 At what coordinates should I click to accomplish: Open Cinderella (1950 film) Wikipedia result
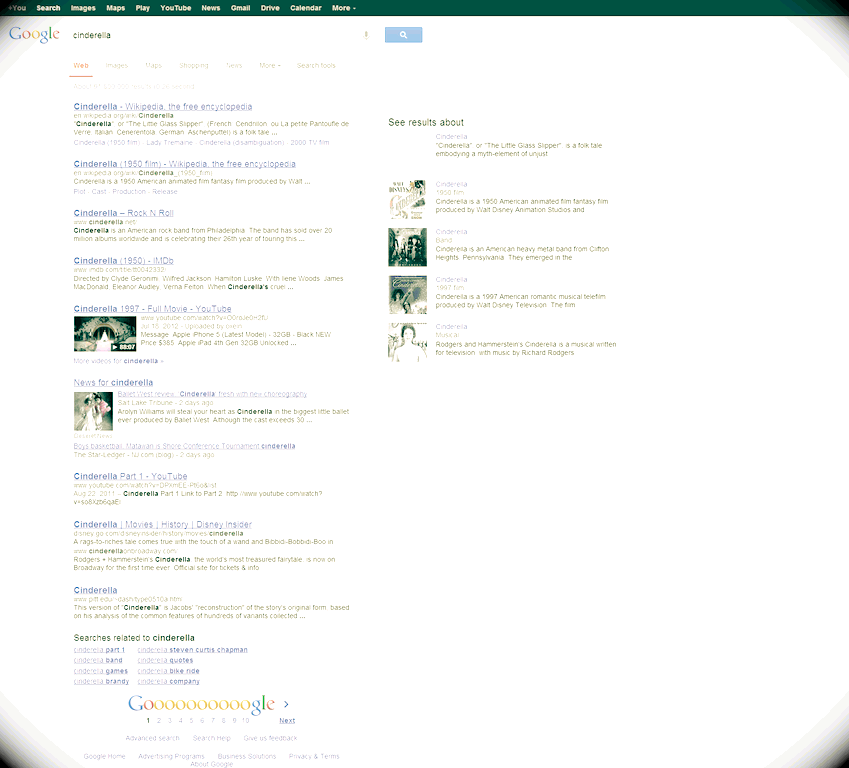pos(185,164)
